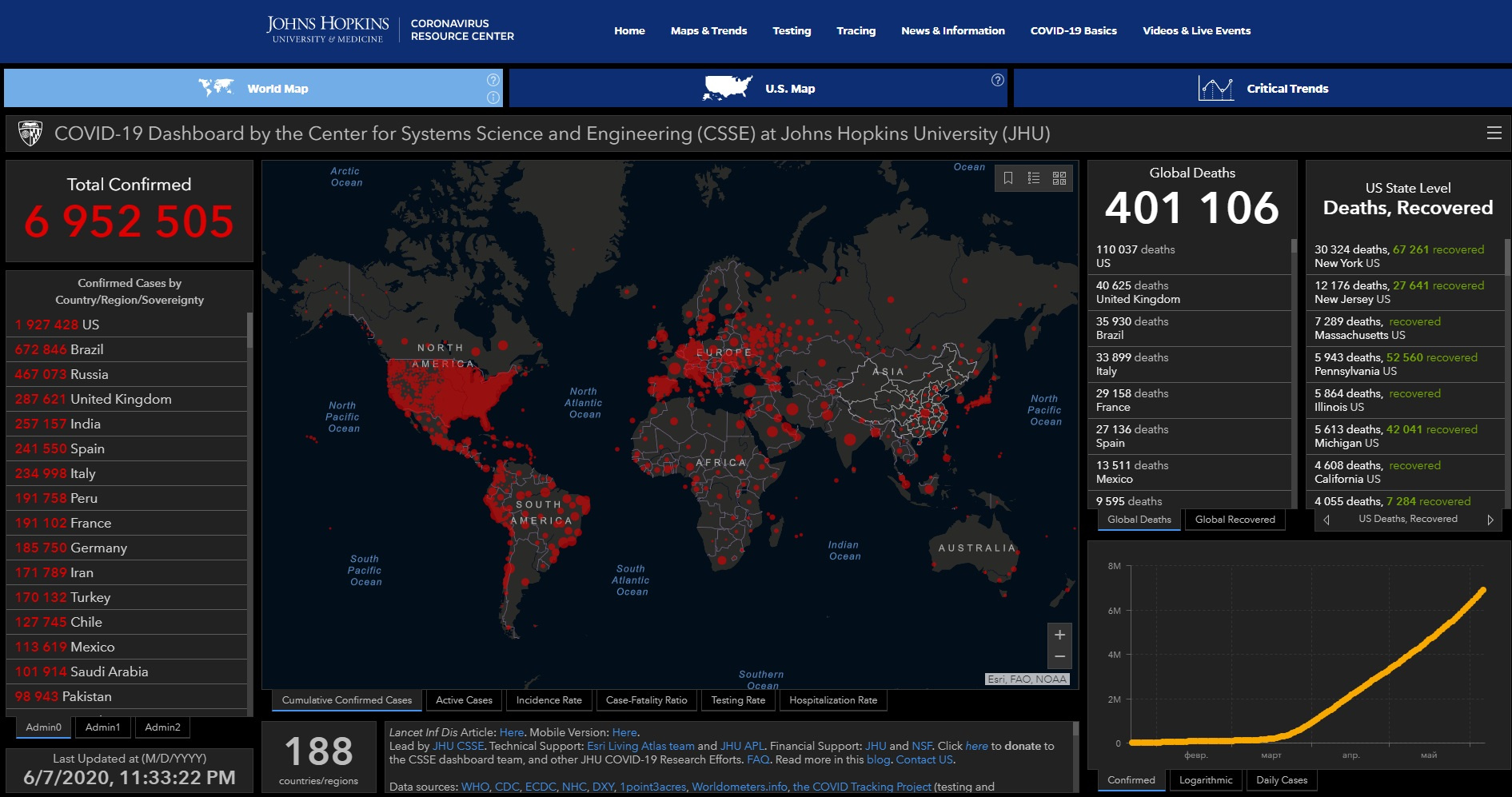The image size is (1512, 797).
Task: Open the Home navigation item
Action: (x=629, y=30)
